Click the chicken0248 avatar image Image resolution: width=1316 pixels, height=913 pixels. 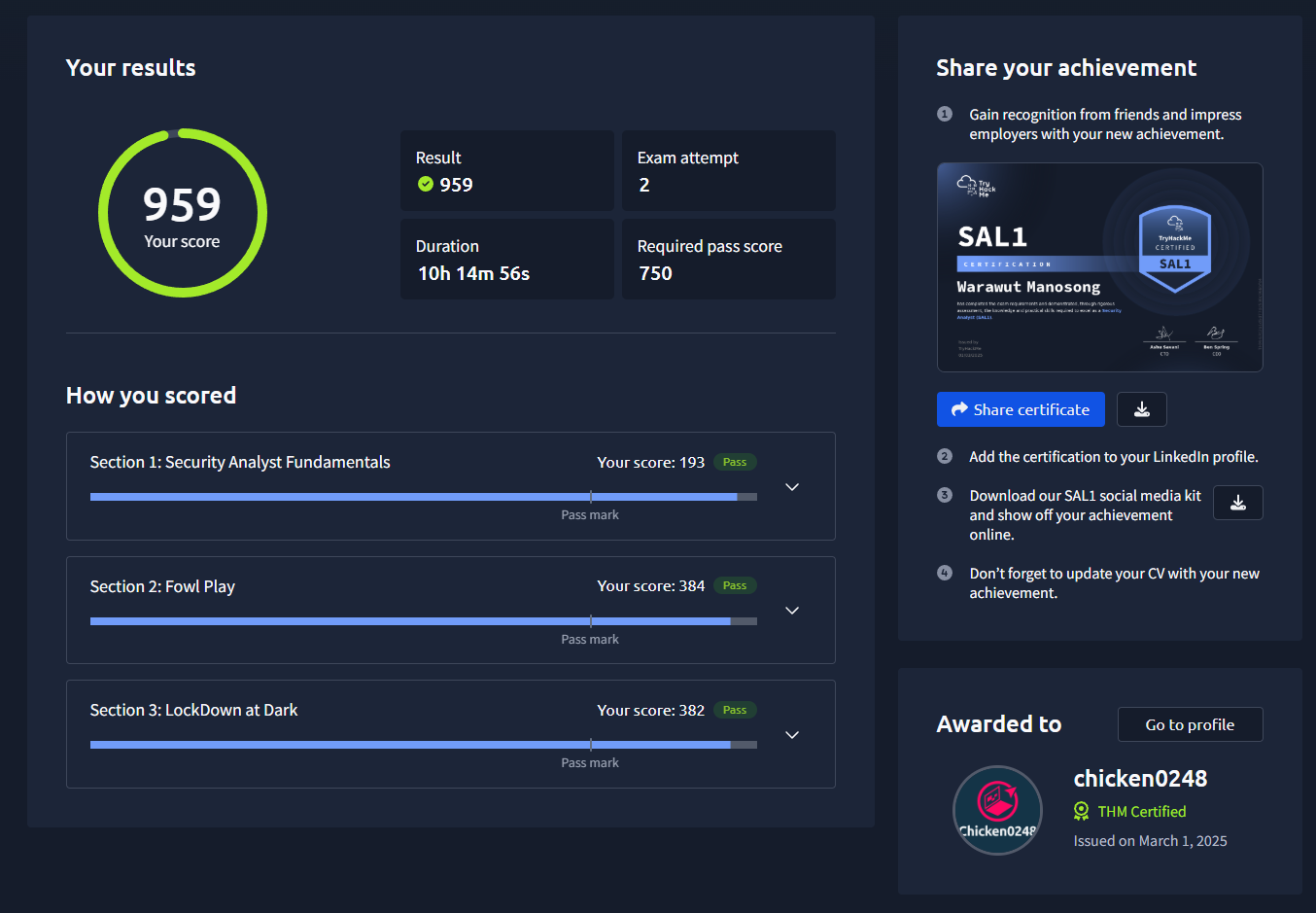coord(997,810)
